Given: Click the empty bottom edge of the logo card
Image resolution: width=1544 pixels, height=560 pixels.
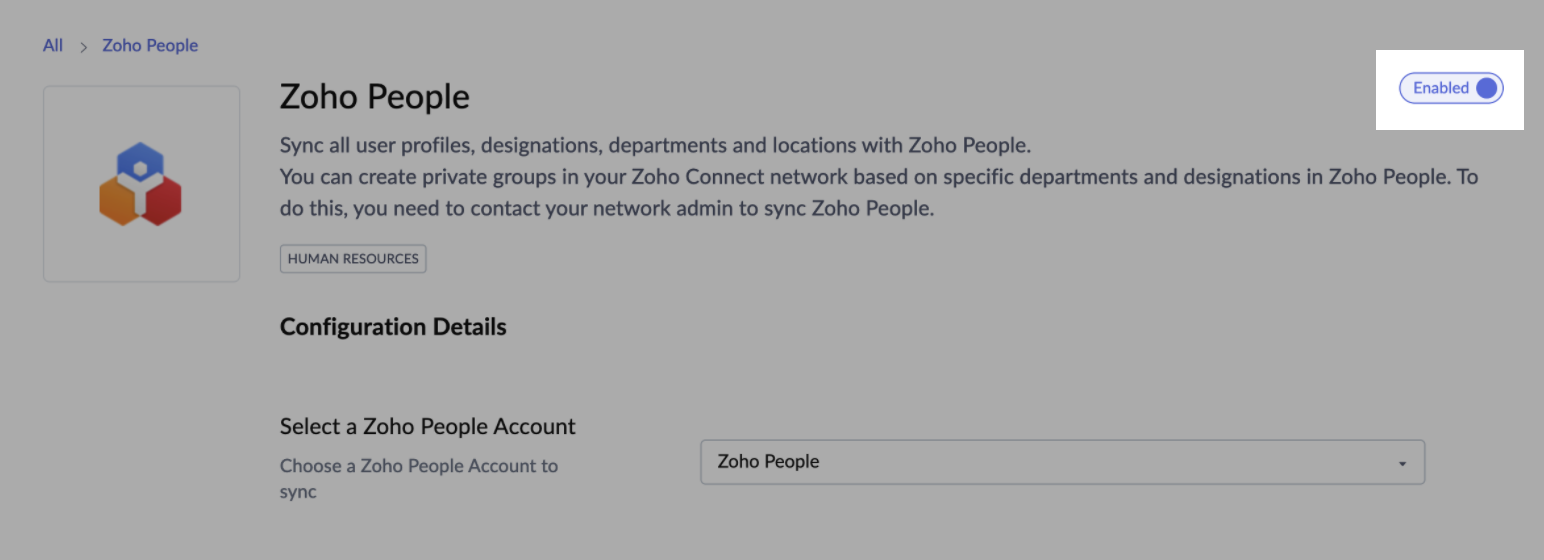Looking at the screenshot, I should pos(141,268).
